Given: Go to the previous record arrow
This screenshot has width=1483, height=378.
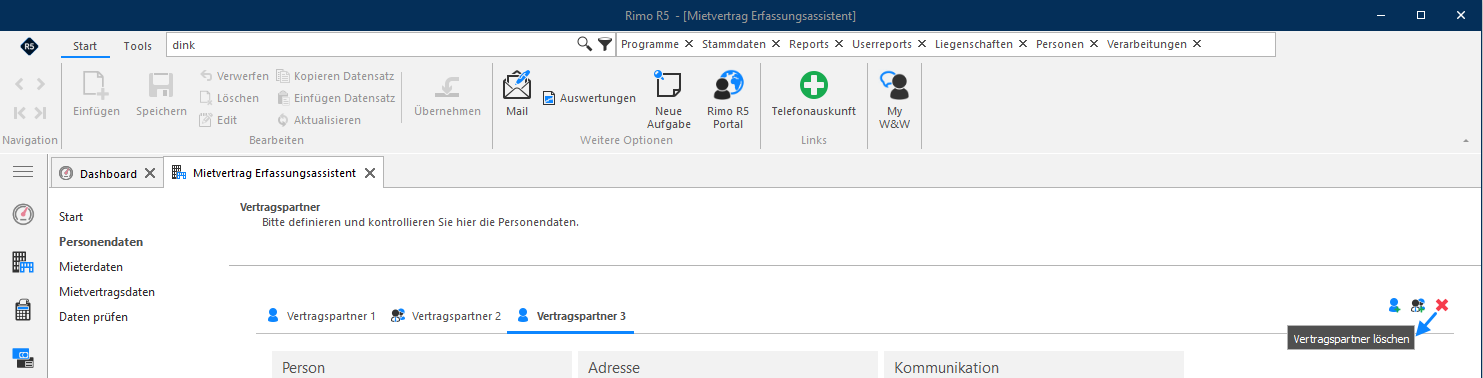Looking at the screenshot, I should click(20, 84).
